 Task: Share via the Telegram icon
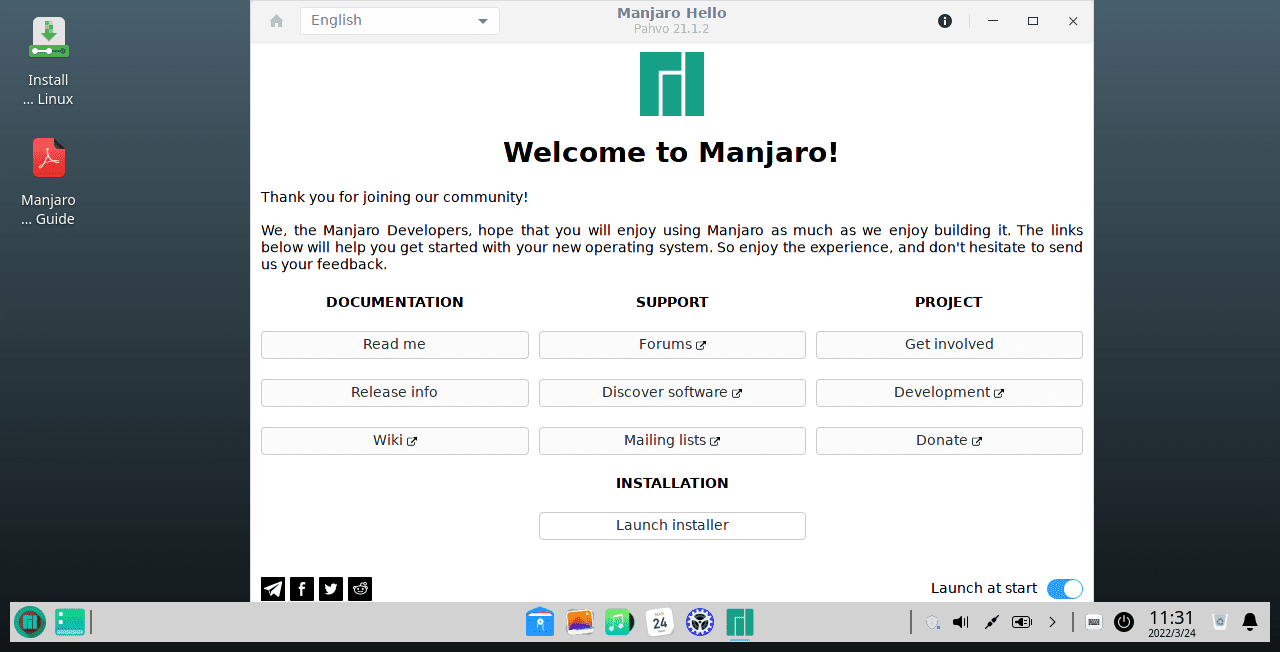272,588
